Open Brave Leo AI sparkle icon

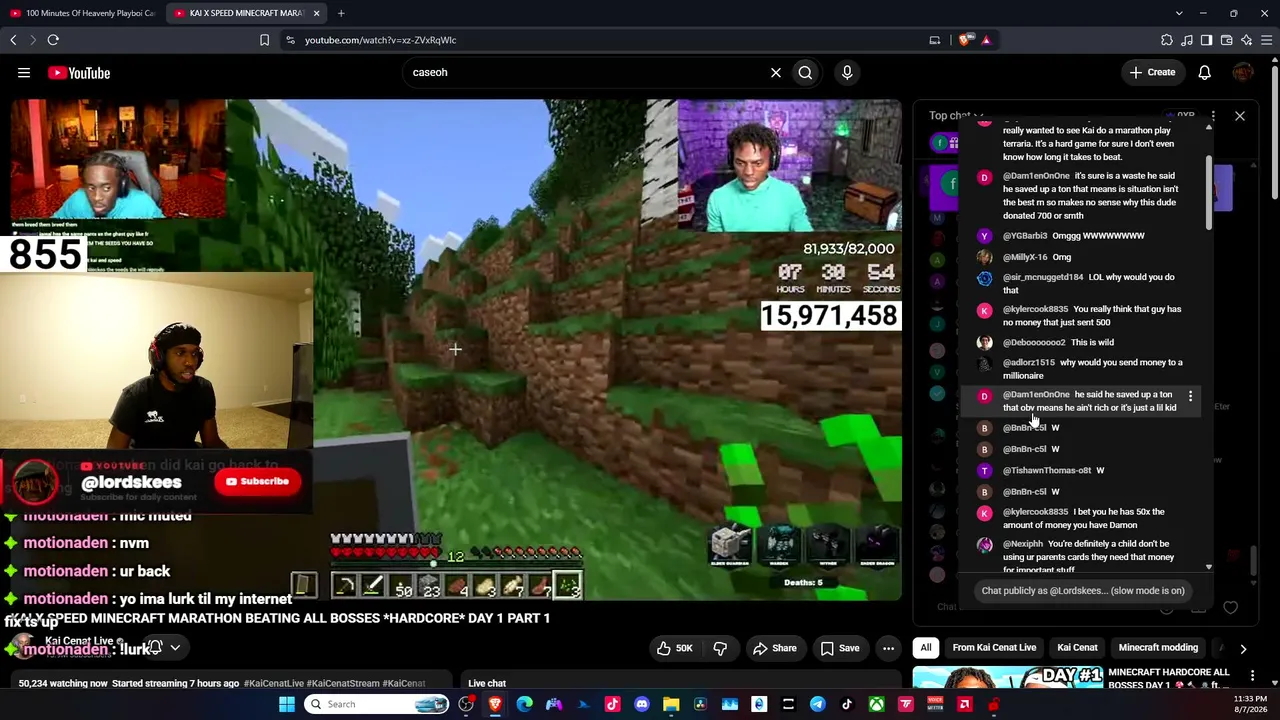coord(1246,40)
